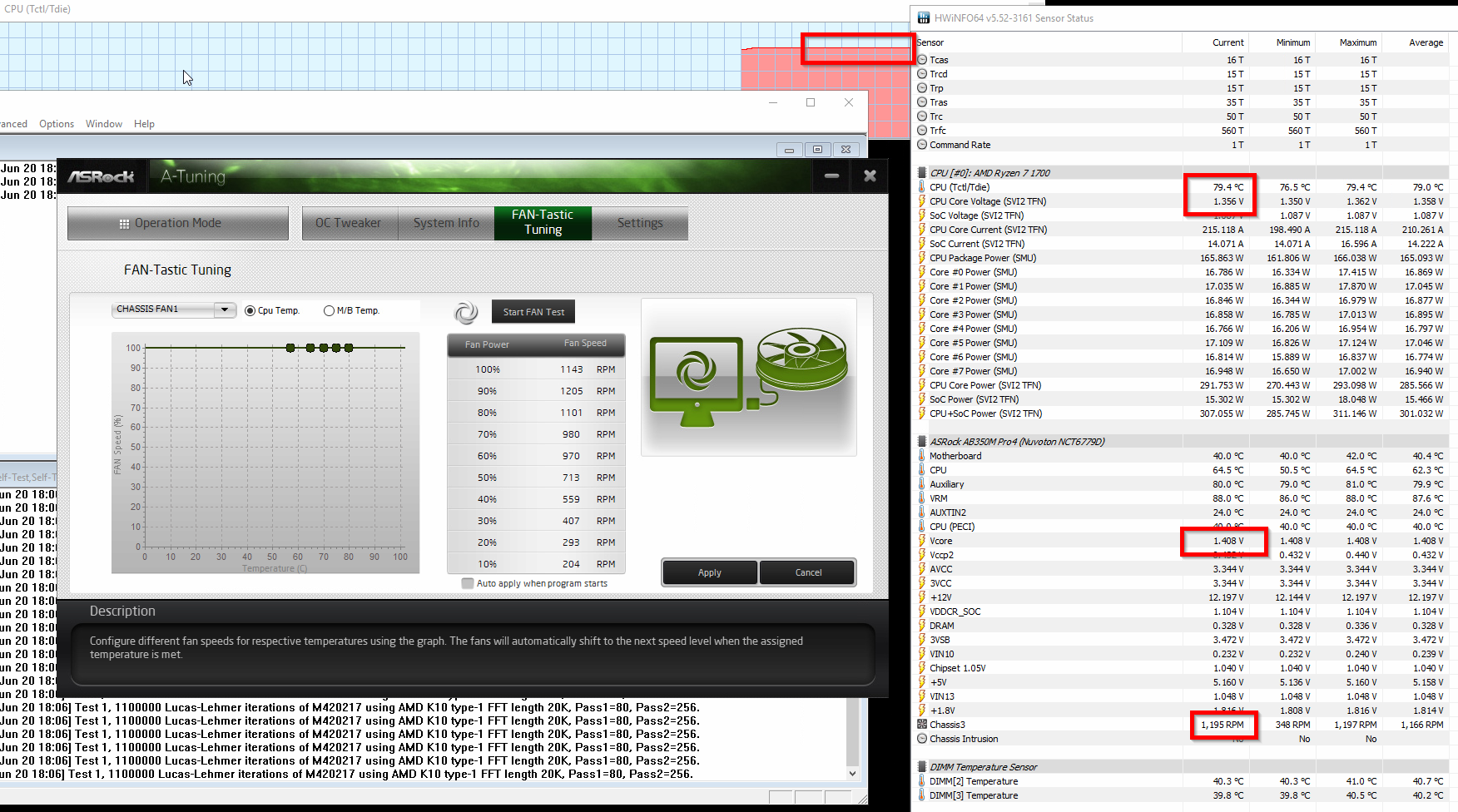
Task: Click the rightmost fan curve point on graph
Action: point(349,348)
